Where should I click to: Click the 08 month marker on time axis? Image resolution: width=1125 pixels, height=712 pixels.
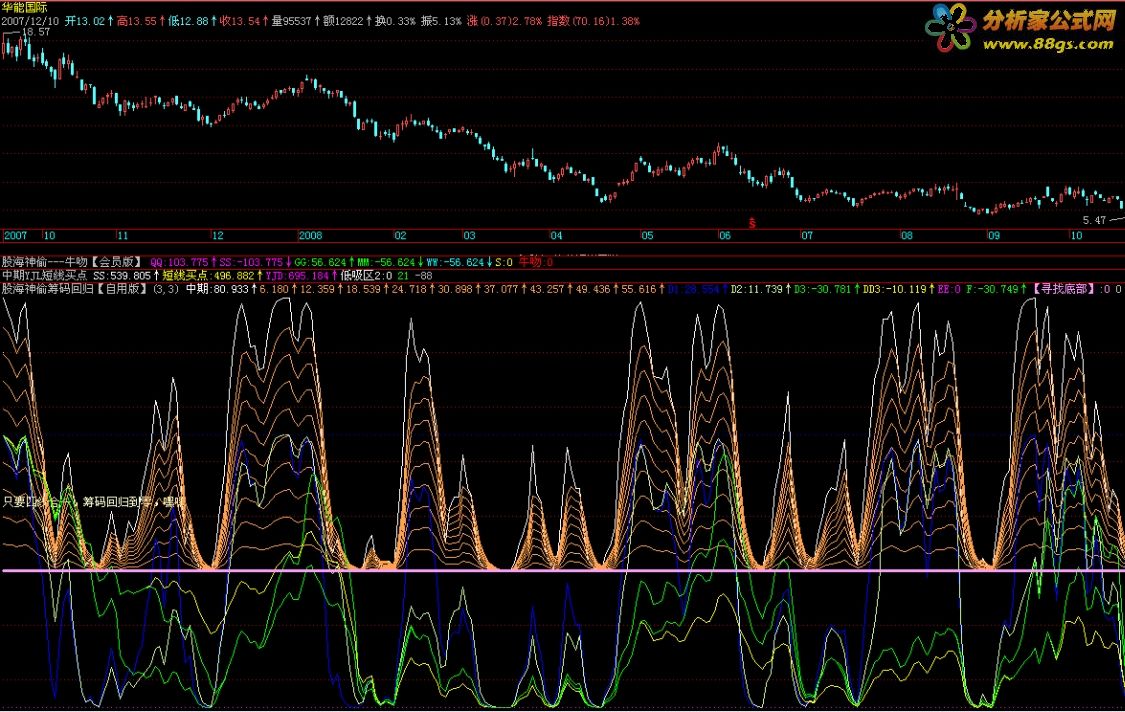coord(907,235)
